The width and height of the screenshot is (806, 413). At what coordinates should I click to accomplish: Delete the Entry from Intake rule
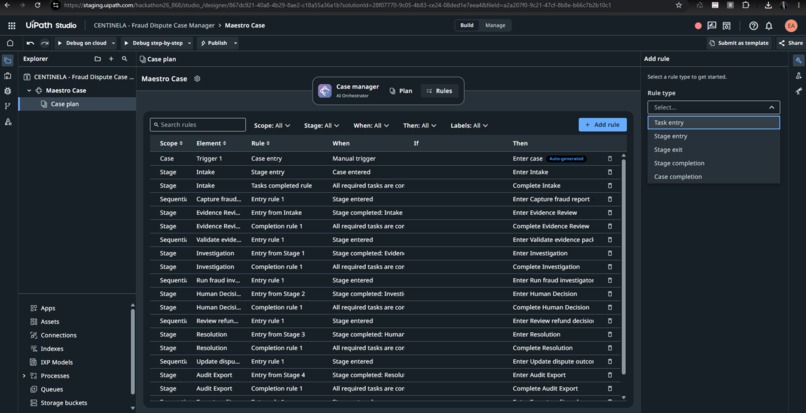coord(610,213)
